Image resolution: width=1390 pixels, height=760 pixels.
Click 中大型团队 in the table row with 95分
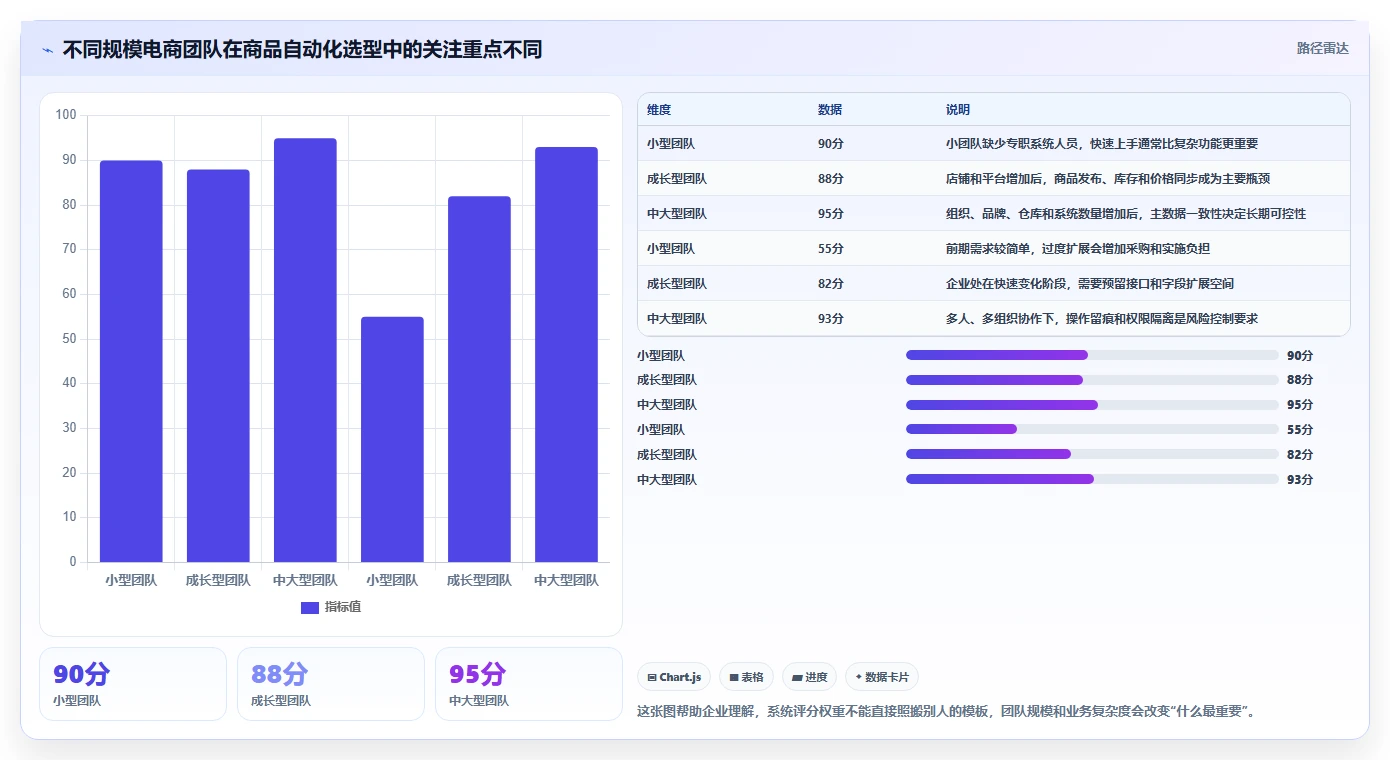pos(676,213)
